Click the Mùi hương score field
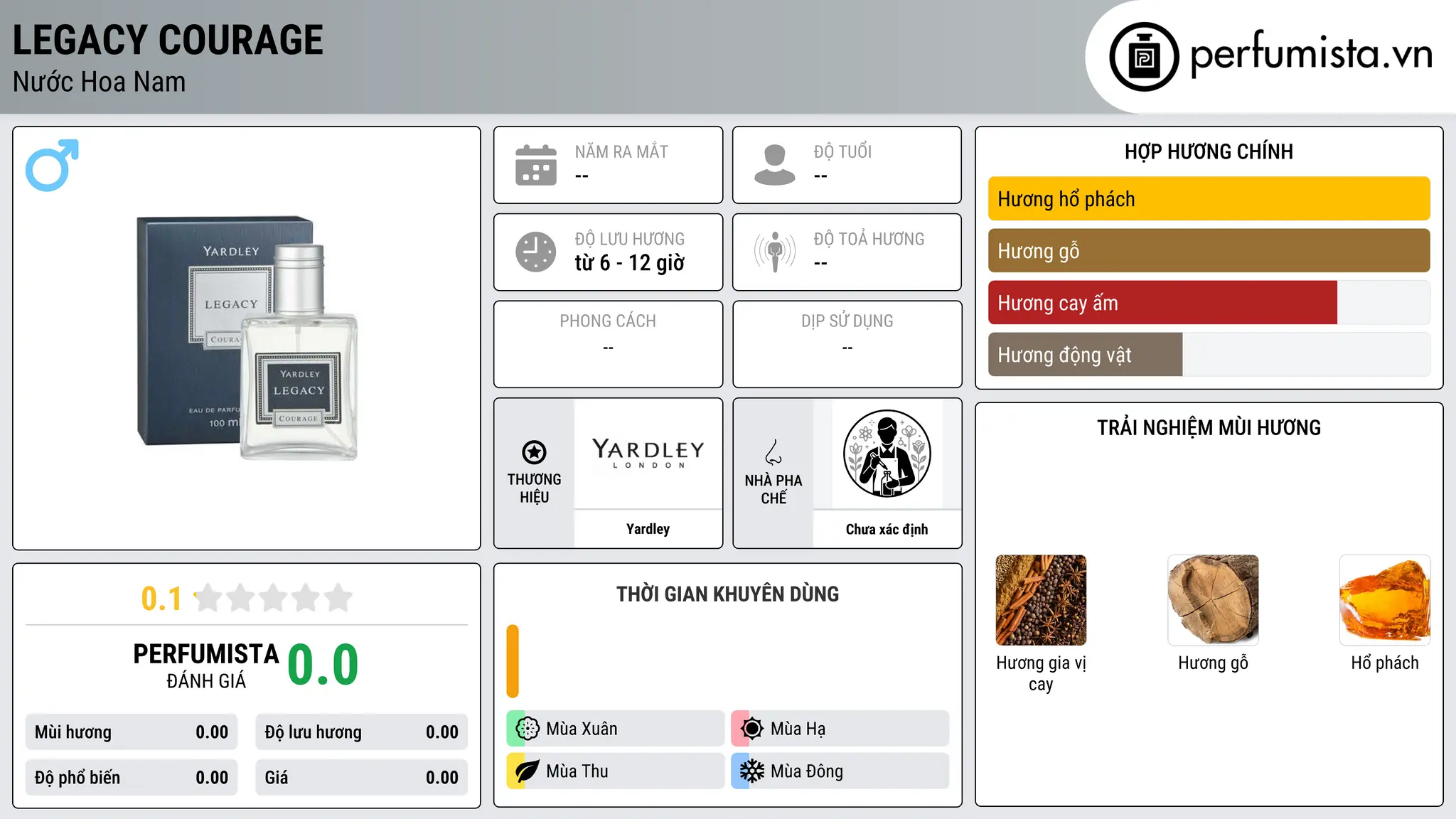 (132, 732)
